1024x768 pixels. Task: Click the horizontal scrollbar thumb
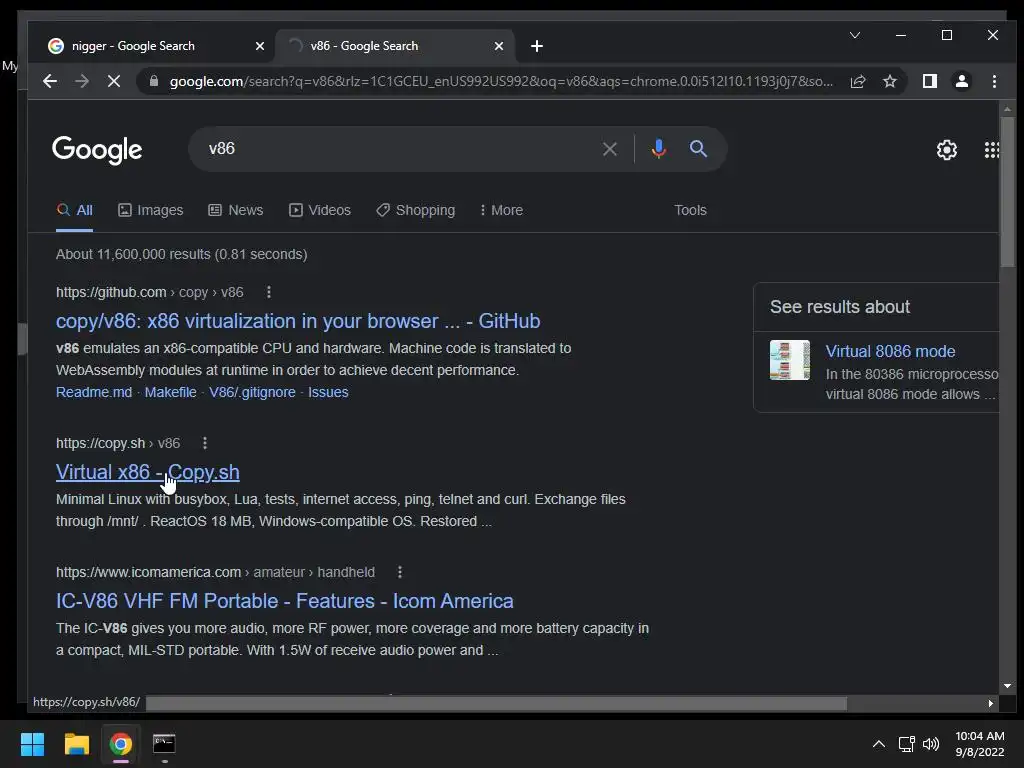pos(496,703)
